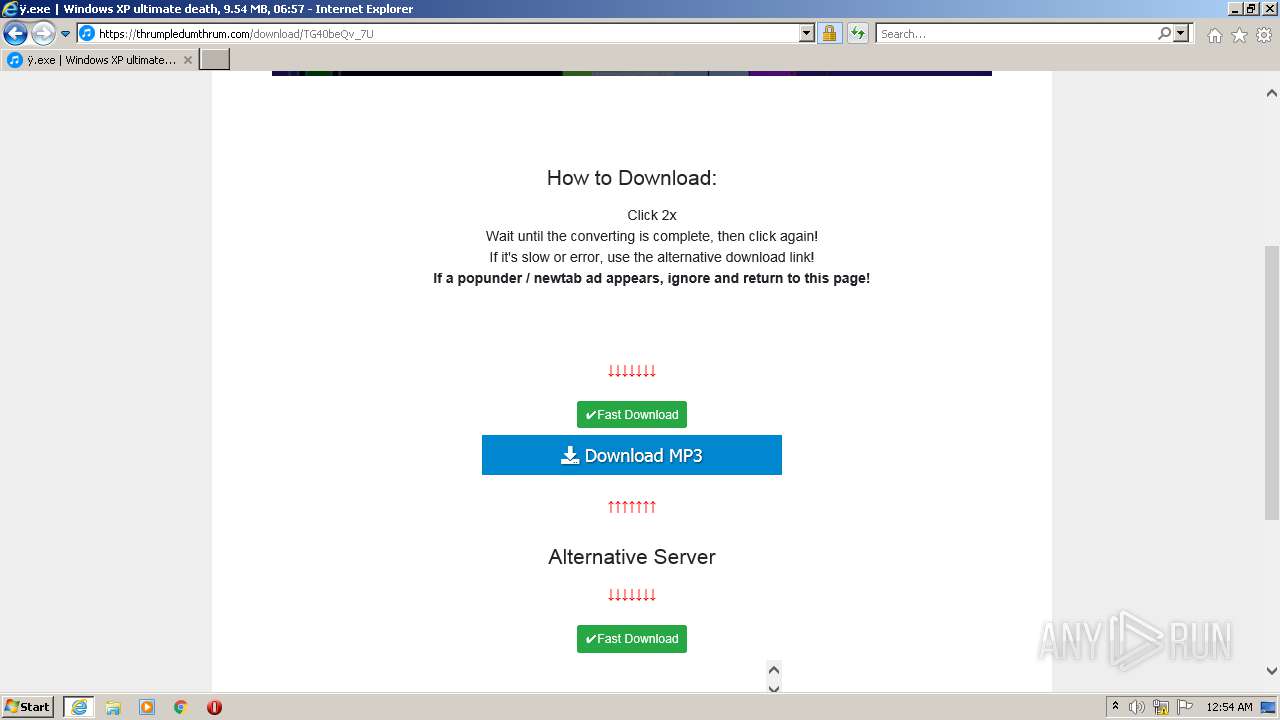Open the media player taskbar icon
Image resolution: width=1280 pixels, height=720 pixels.
point(147,707)
